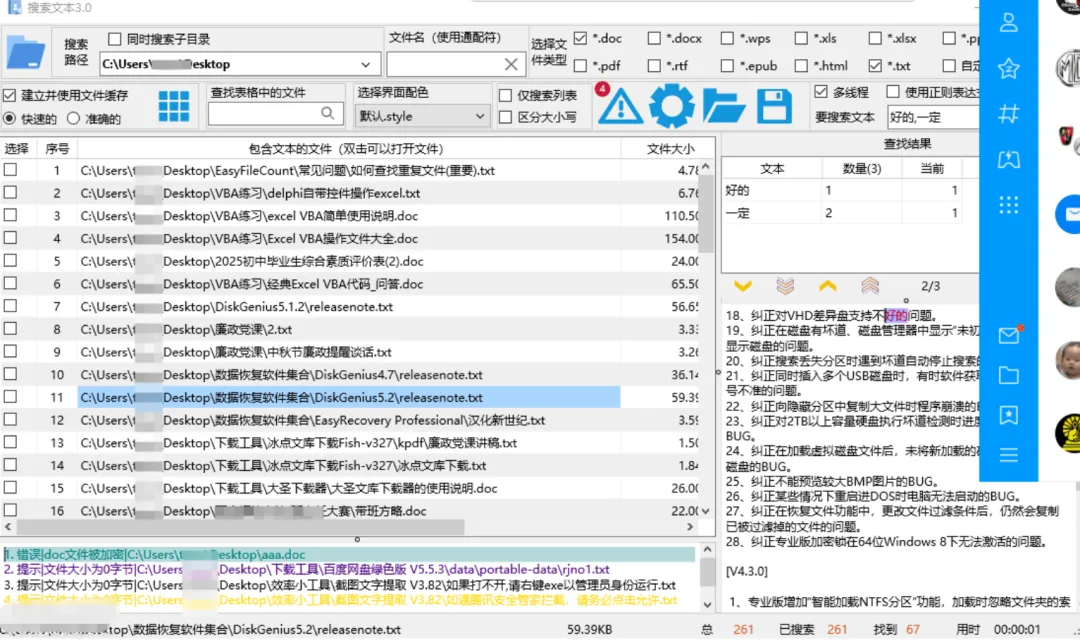Open the mail envelope icon in sidebar
The image size is (1080, 640).
[1008, 335]
